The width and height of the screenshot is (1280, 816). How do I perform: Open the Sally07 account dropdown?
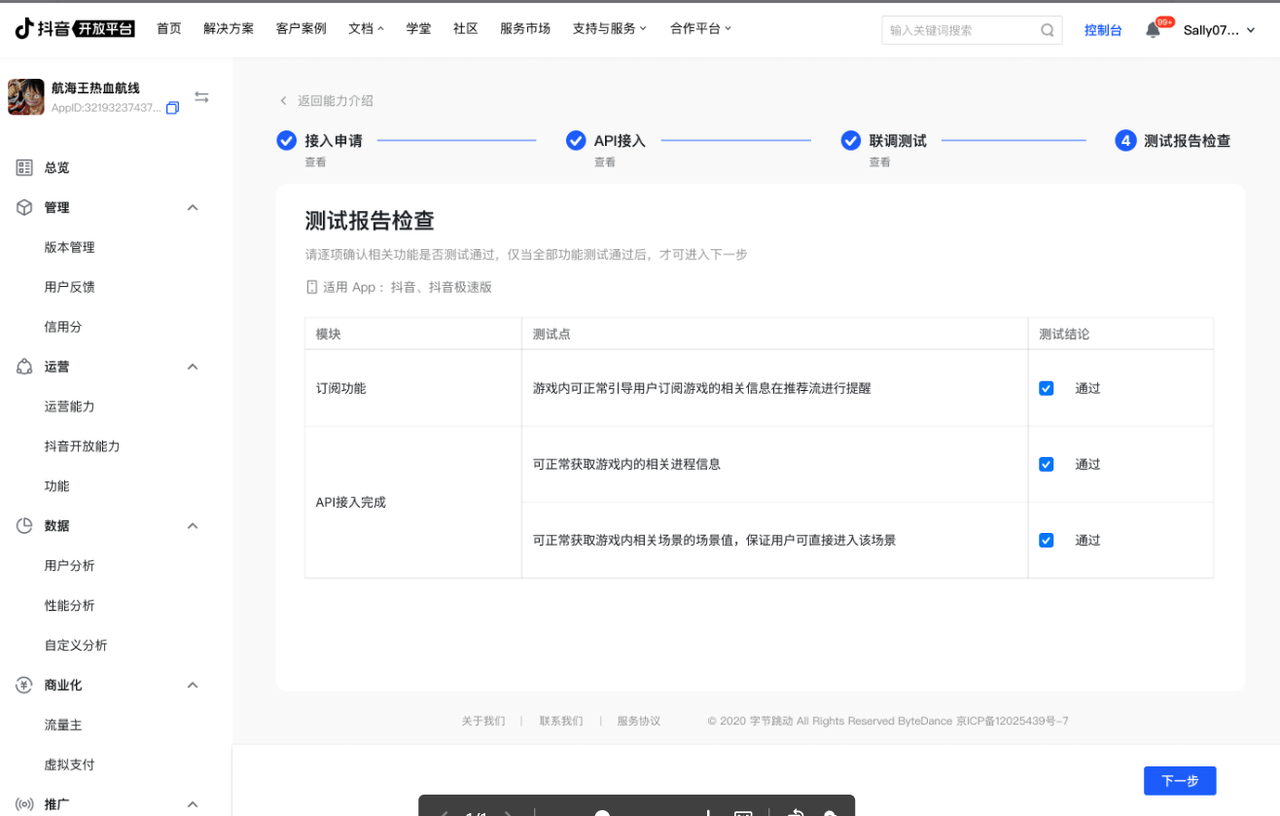[x=1219, y=30]
